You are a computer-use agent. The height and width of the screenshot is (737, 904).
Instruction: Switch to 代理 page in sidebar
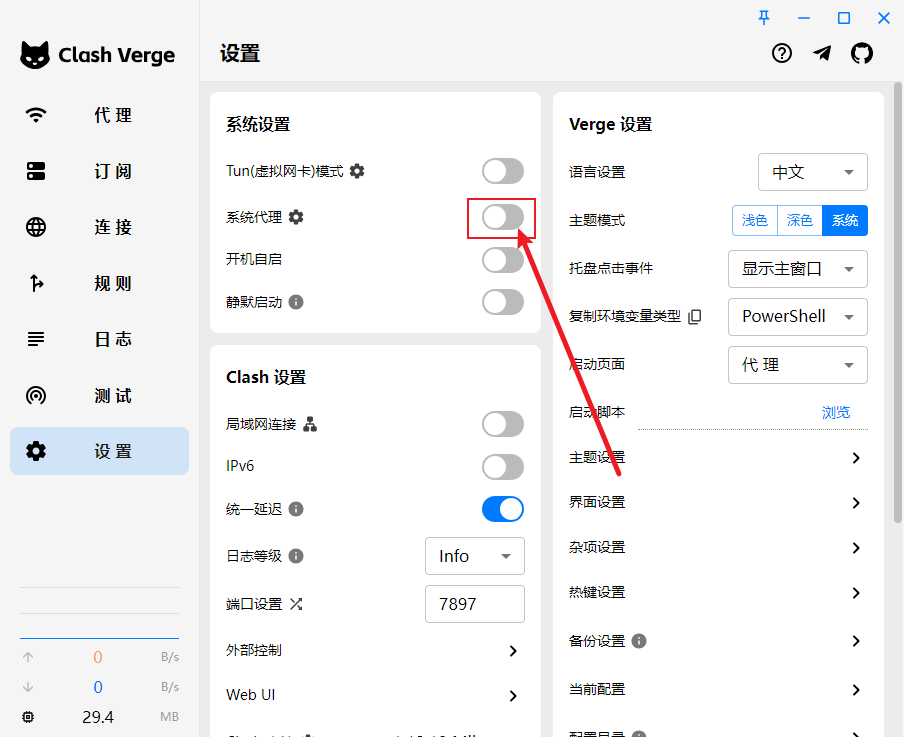click(99, 115)
